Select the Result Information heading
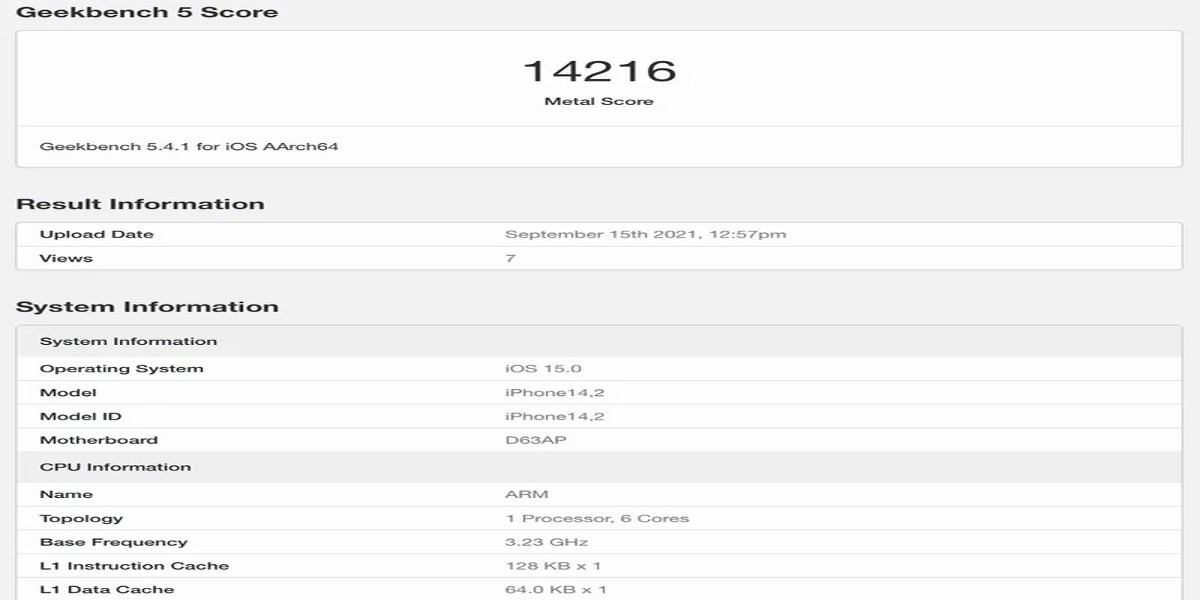Image resolution: width=1200 pixels, height=600 pixels. pyautogui.click(x=147, y=203)
